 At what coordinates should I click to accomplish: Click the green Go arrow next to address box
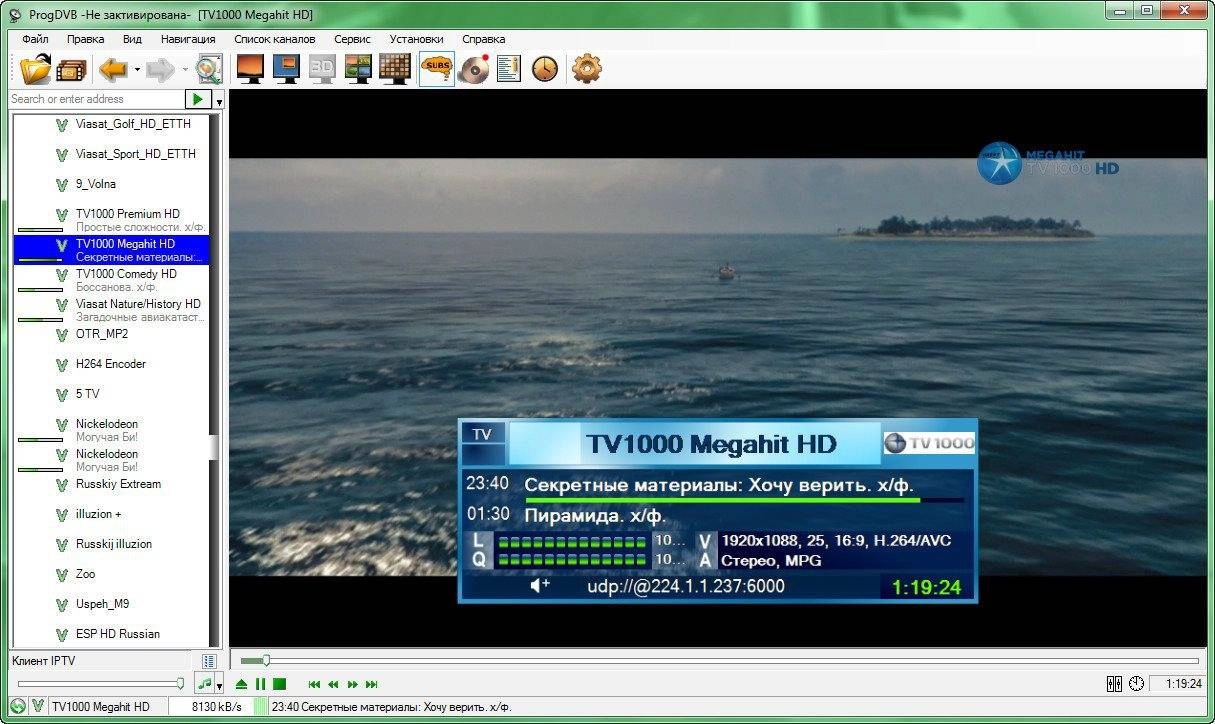pos(198,99)
